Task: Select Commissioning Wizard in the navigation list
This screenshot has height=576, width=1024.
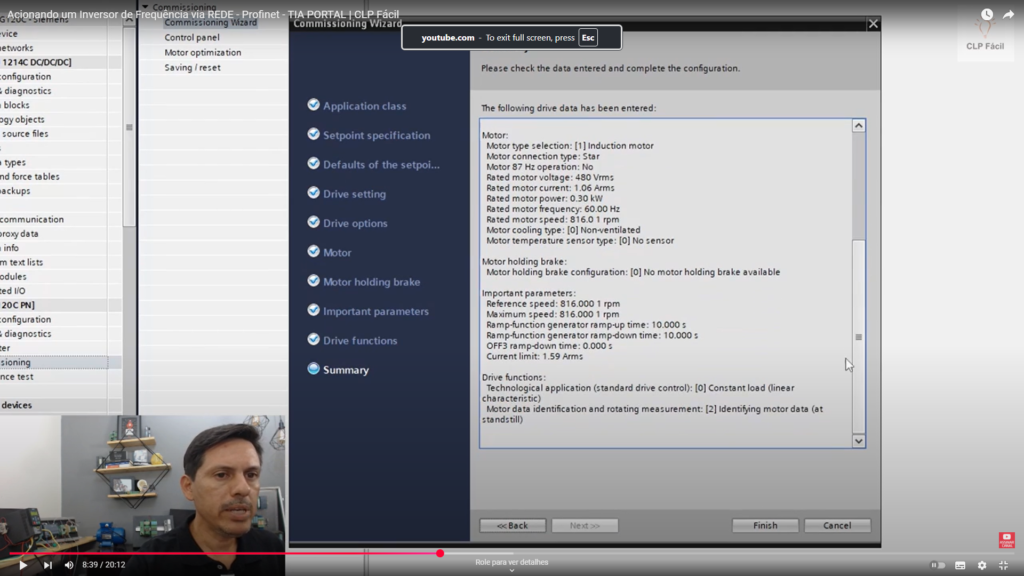Action: (x=210, y=23)
